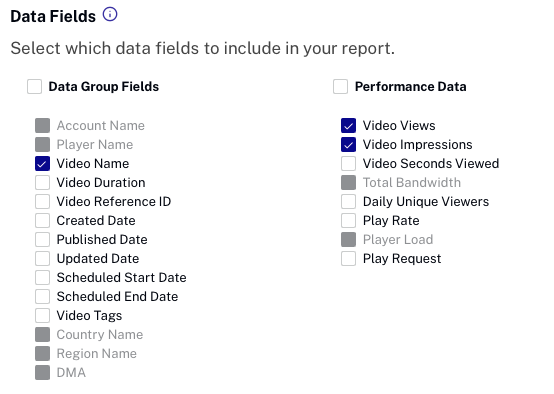This screenshot has width=554, height=394.
Task: Tick the Scheduled Start Date checkbox
Action: [42, 278]
